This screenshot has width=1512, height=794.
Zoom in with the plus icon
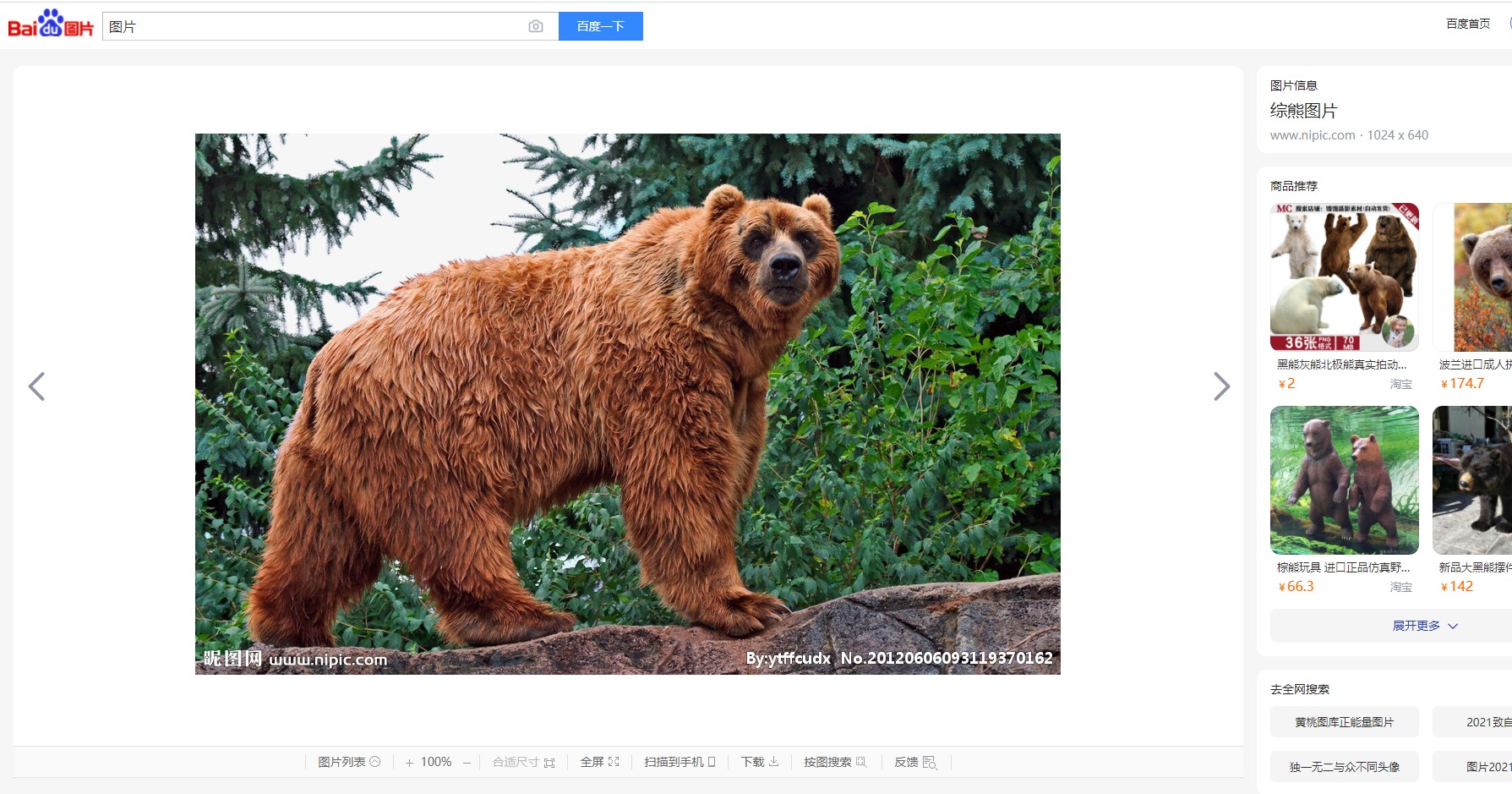click(409, 763)
